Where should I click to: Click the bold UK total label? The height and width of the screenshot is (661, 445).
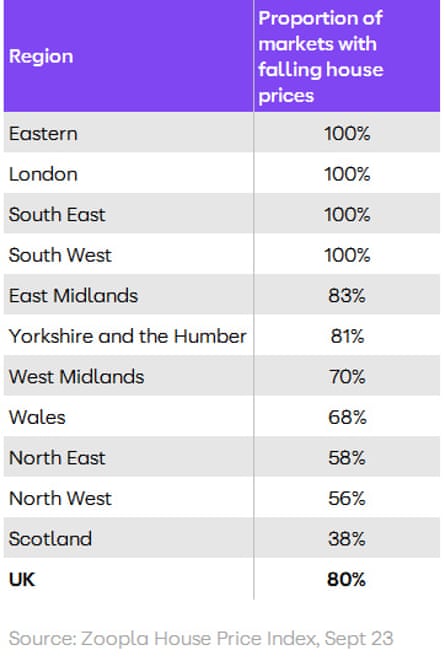pos(22,579)
